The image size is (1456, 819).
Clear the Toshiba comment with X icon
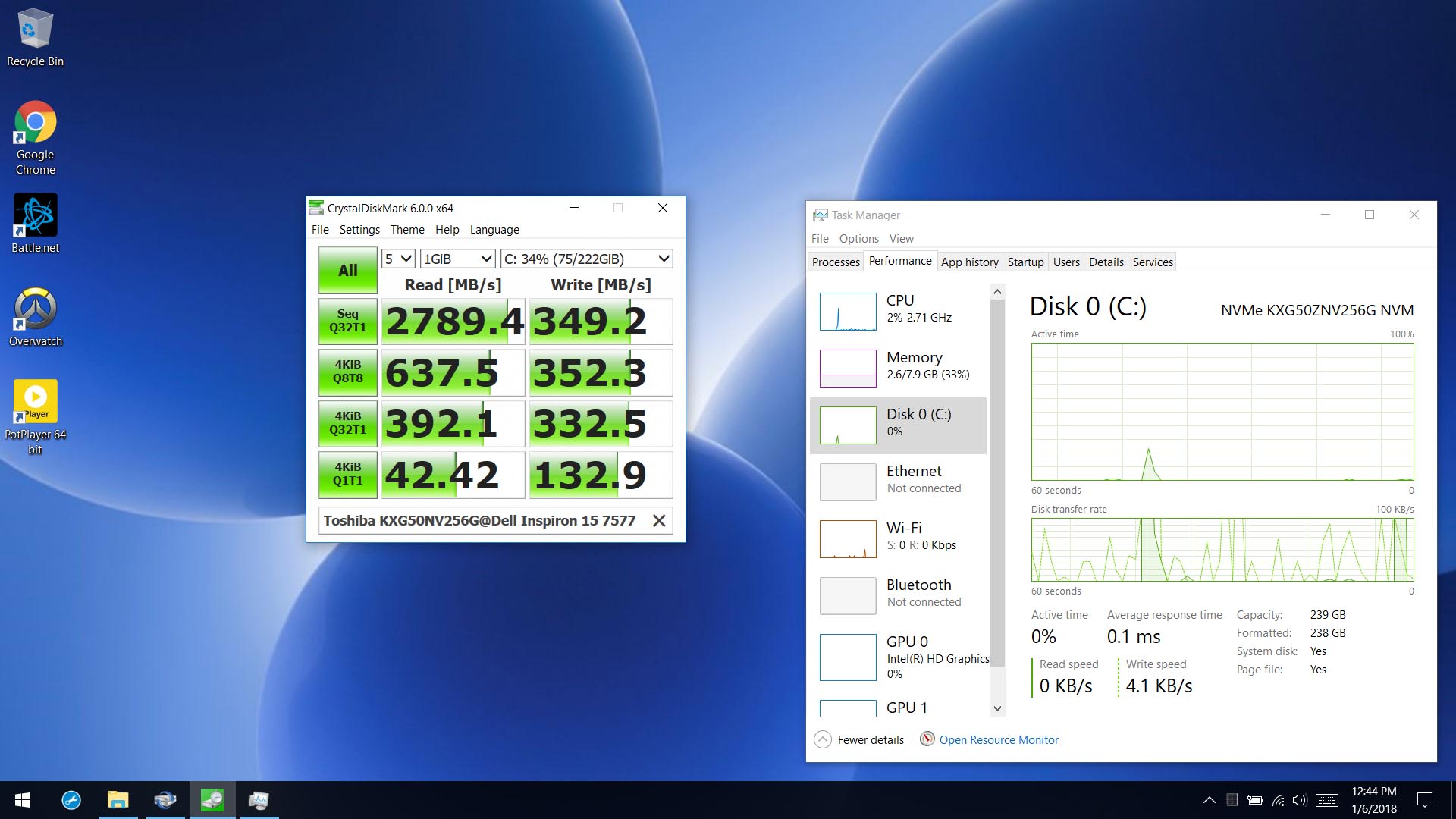659,521
